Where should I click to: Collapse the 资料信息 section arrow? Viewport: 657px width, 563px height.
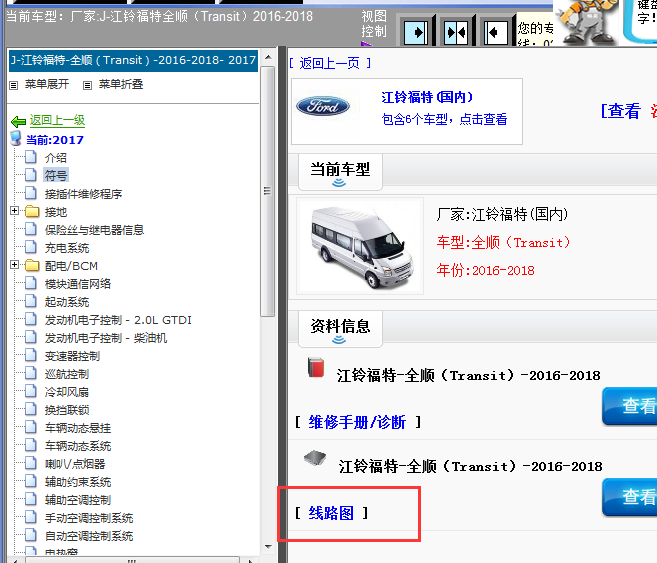pos(339,340)
